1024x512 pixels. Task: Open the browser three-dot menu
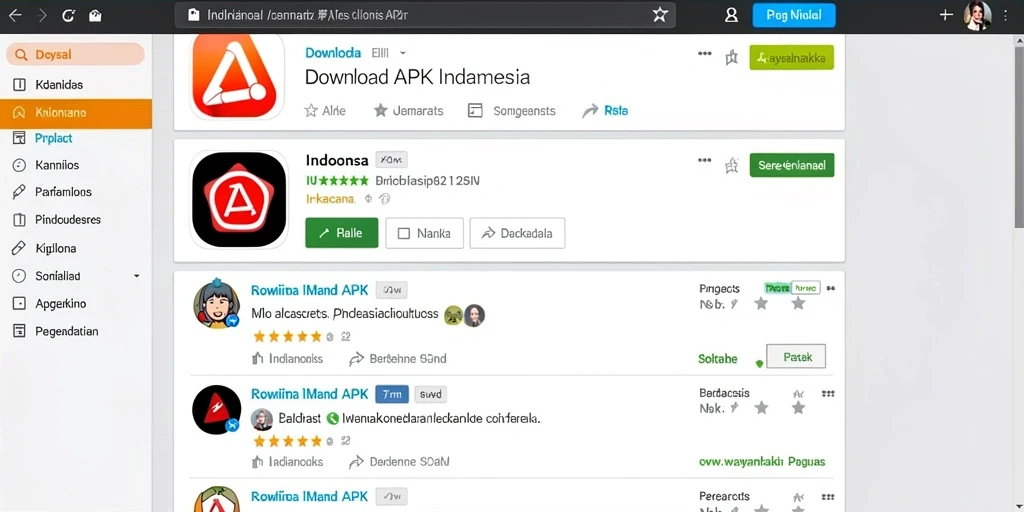1006,15
